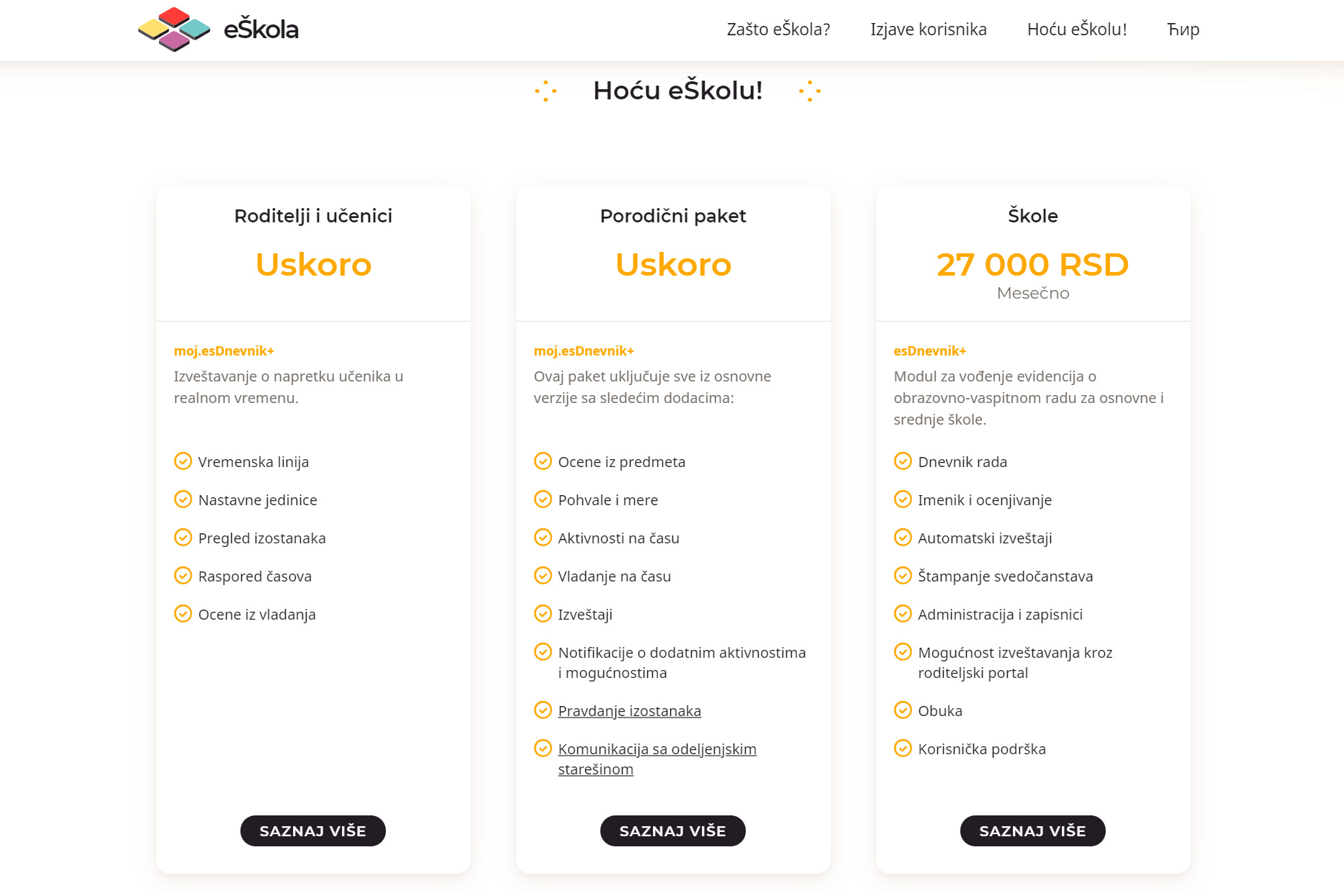Screen dimensions: 1344x896
Task: Click the check icon beside Vremenska linija
Action: [183, 461]
